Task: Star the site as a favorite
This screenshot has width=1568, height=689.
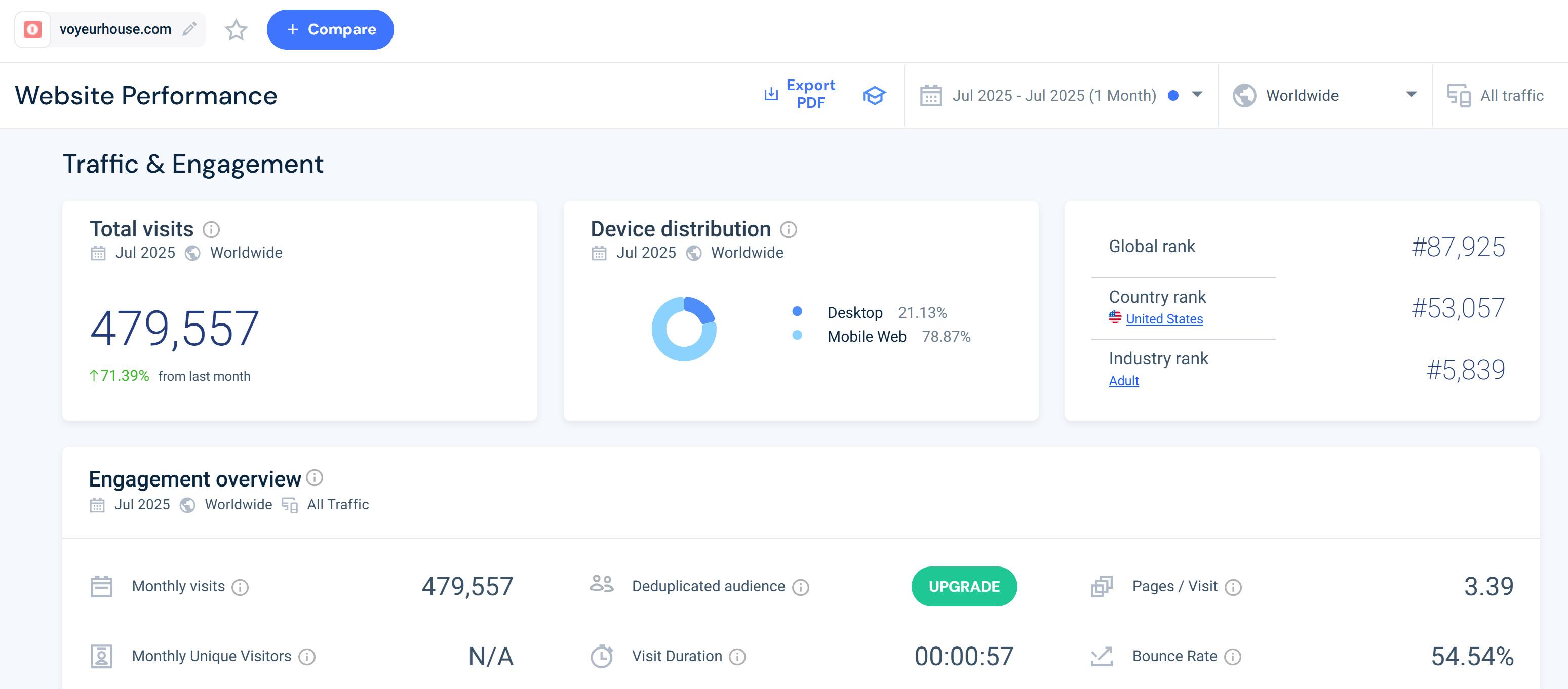Action: pyautogui.click(x=236, y=29)
